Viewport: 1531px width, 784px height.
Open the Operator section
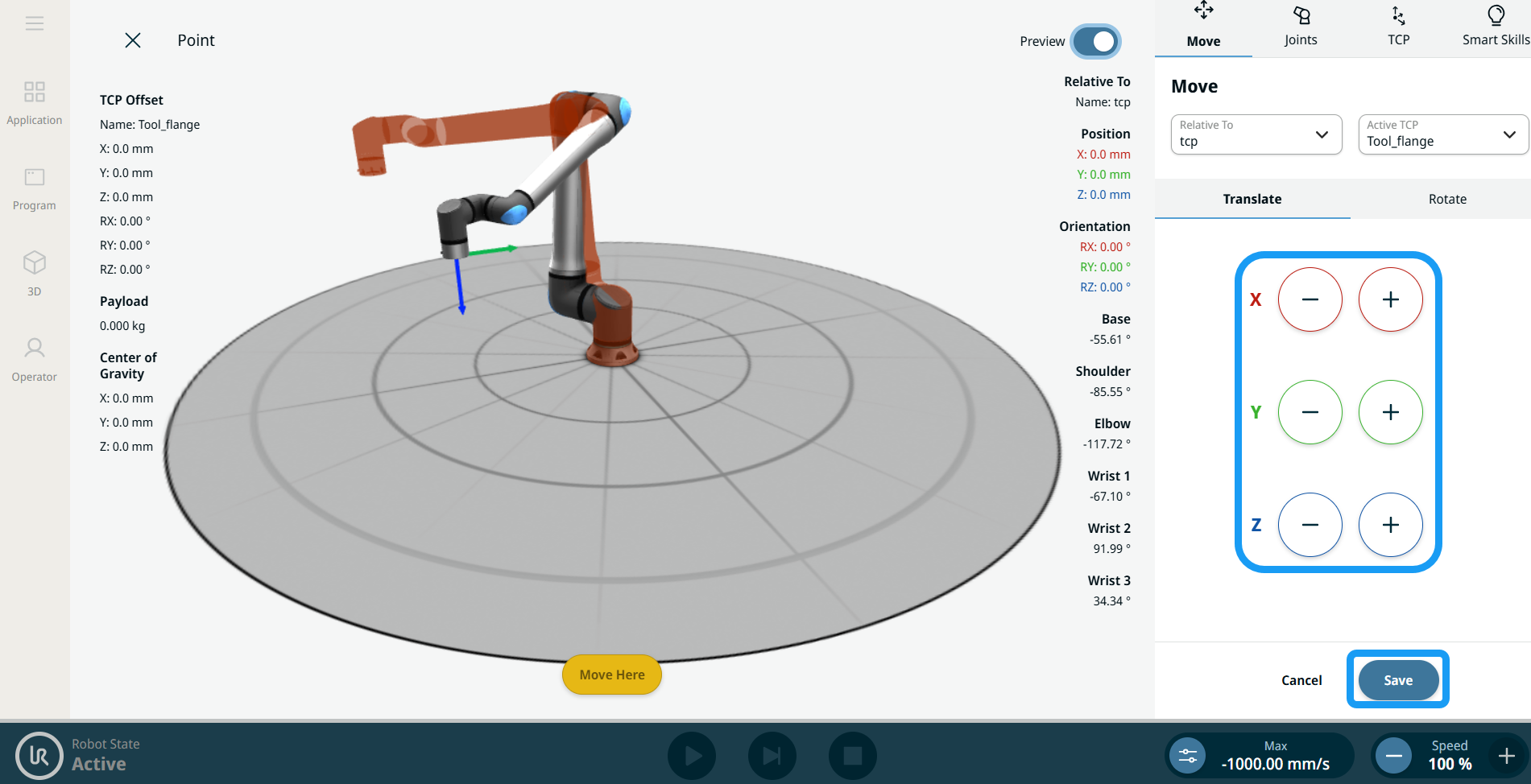tap(35, 359)
